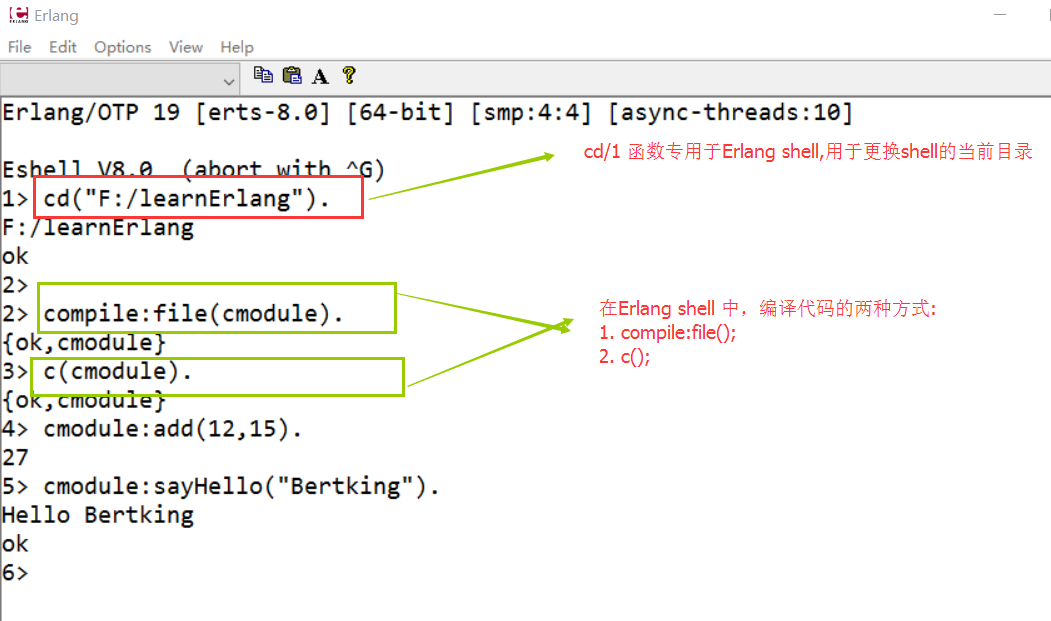The width and height of the screenshot is (1051, 621).
Task: Click the Paste clipboard icon
Action: [292, 75]
